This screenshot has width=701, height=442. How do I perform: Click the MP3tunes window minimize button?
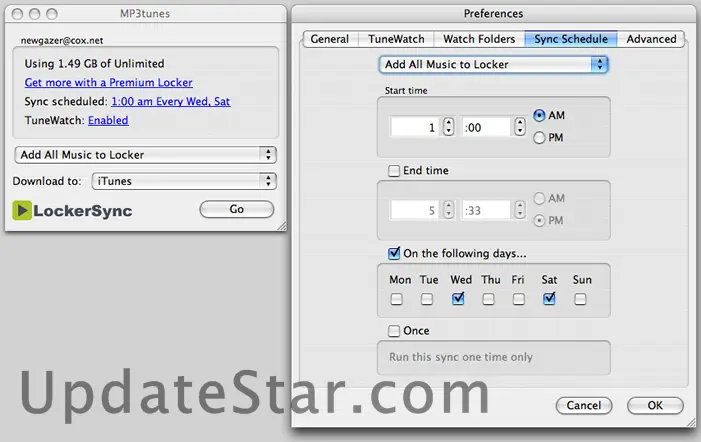(34, 14)
